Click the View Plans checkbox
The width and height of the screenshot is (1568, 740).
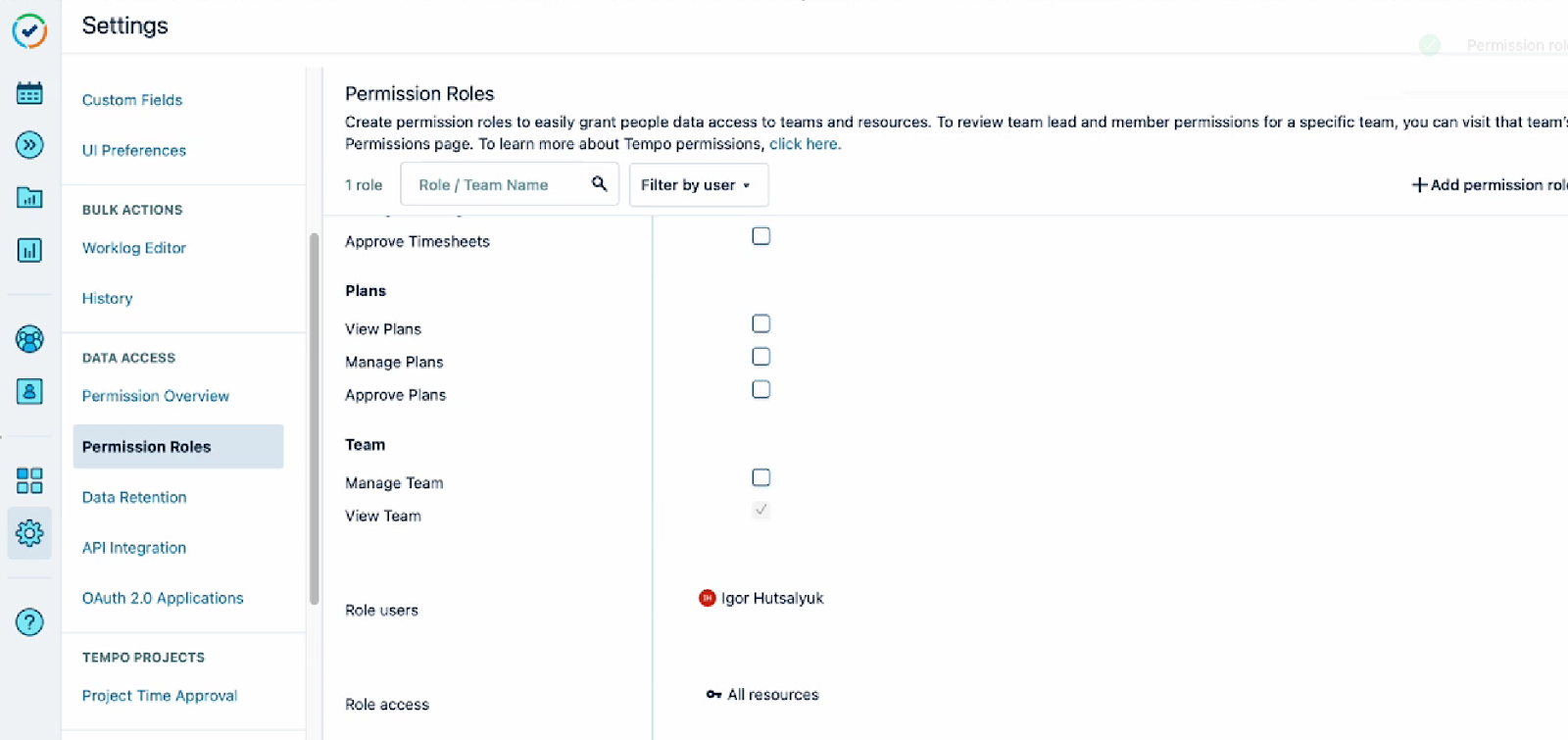coord(760,322)
